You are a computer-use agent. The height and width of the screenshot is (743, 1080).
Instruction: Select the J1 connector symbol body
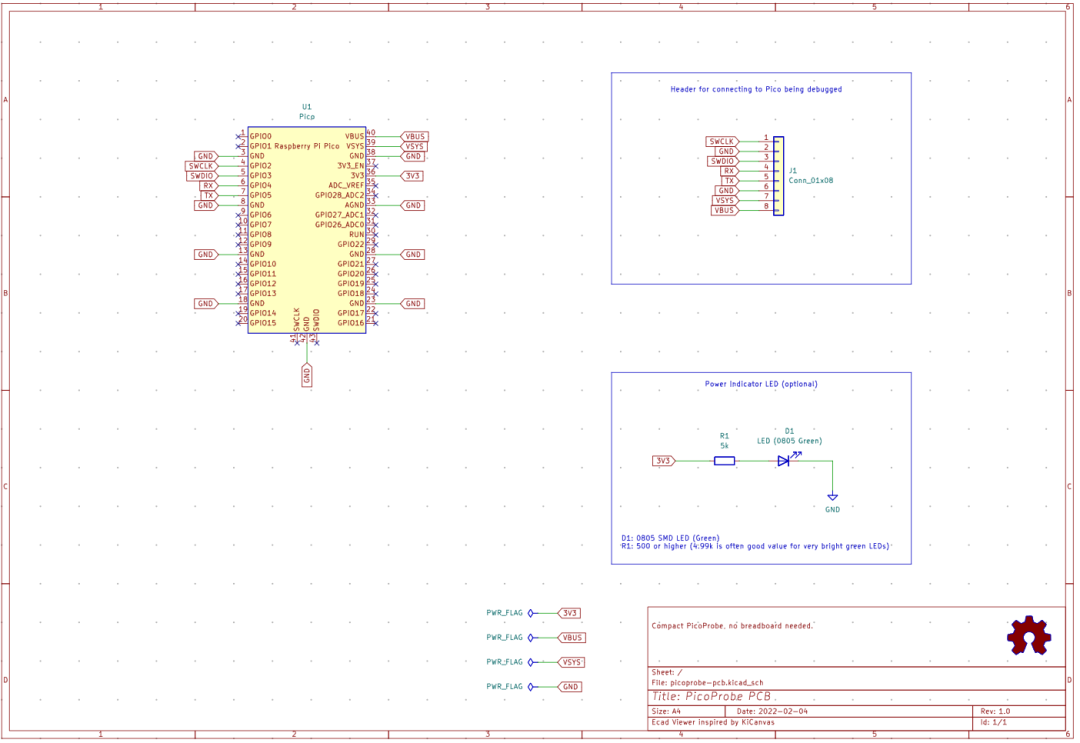[x=778, y=176]
